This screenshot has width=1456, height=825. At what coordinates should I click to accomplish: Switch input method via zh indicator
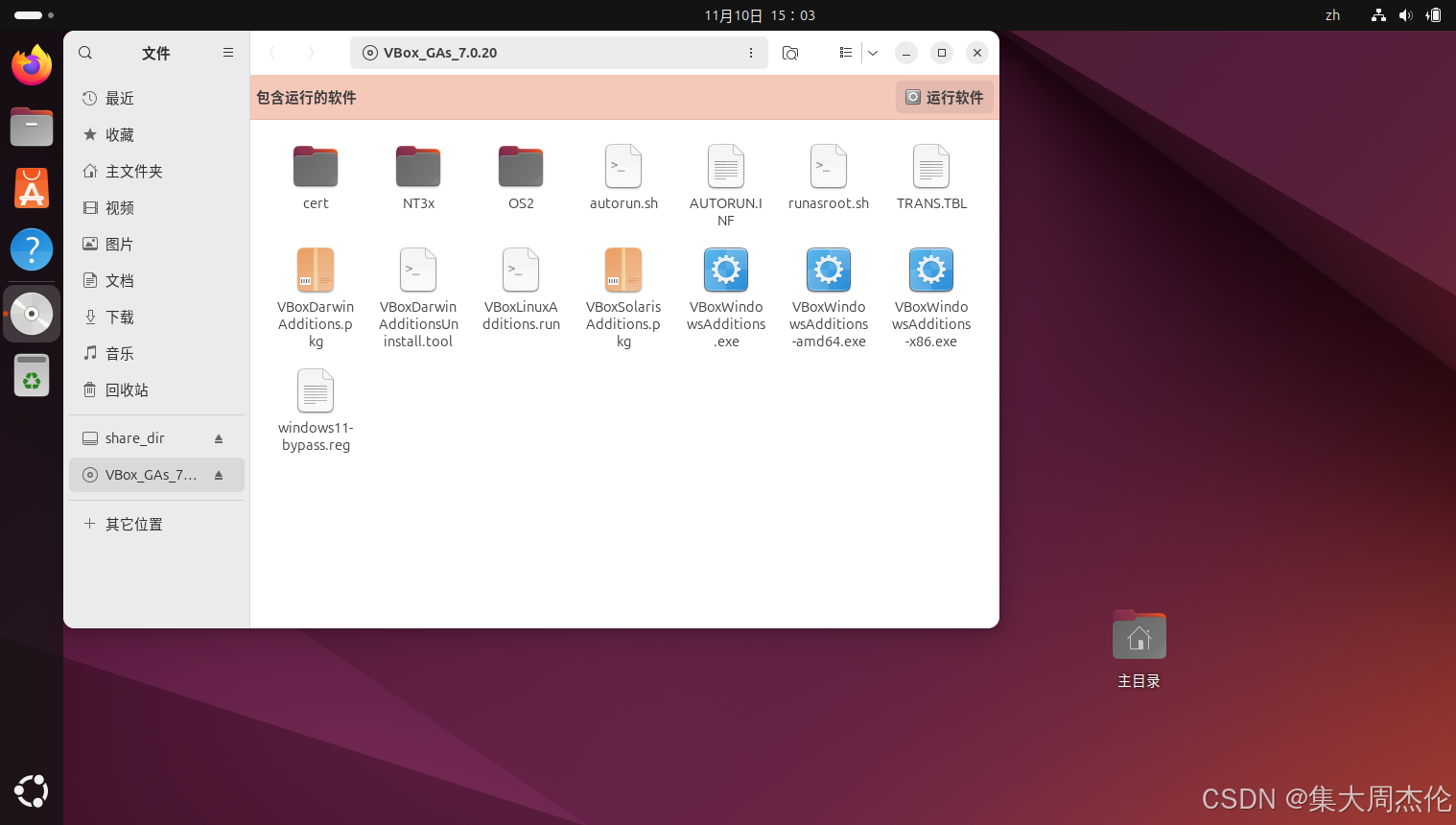click(x=1332, y=15)
